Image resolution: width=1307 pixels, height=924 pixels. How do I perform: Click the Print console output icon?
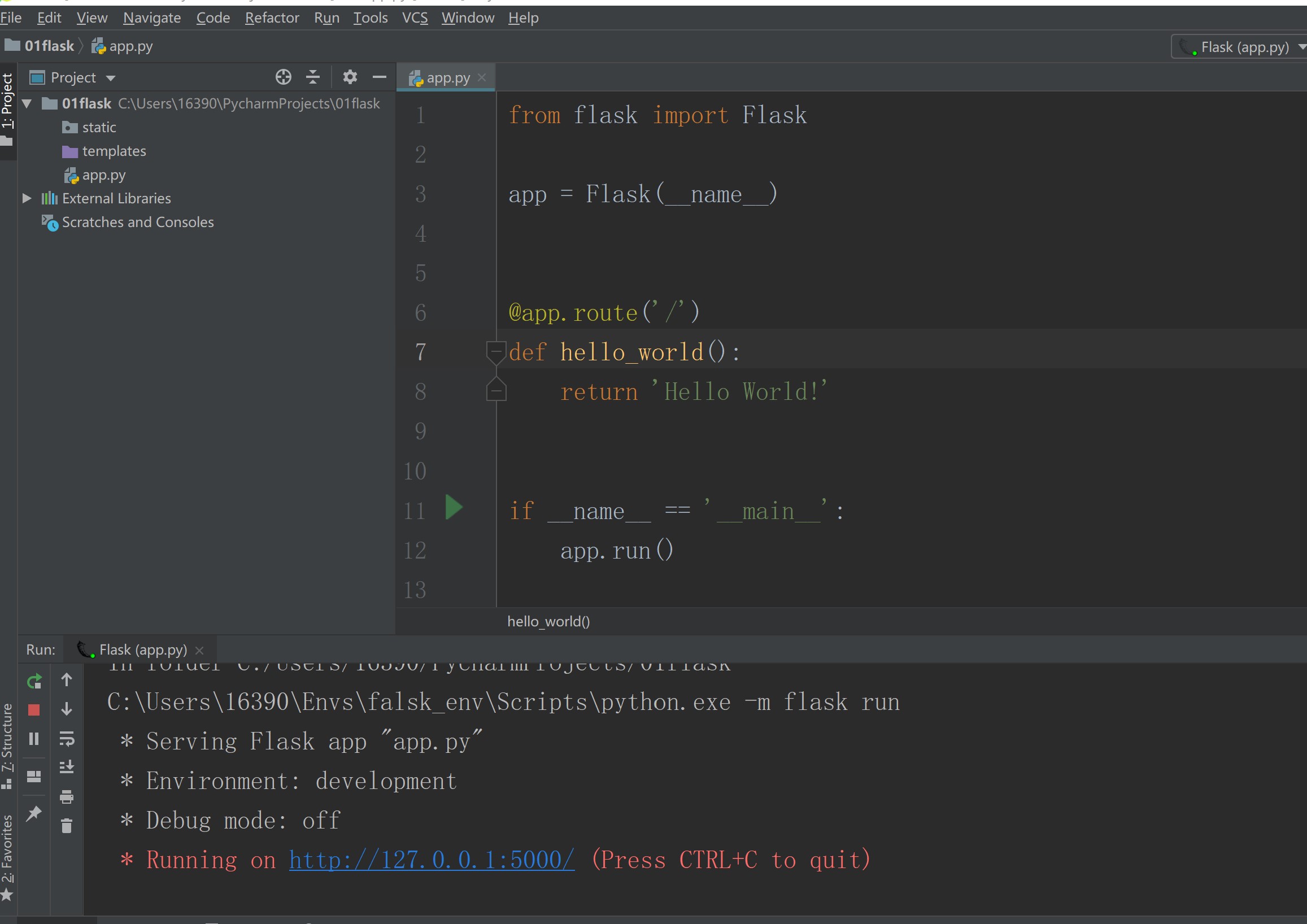point(67,796)
